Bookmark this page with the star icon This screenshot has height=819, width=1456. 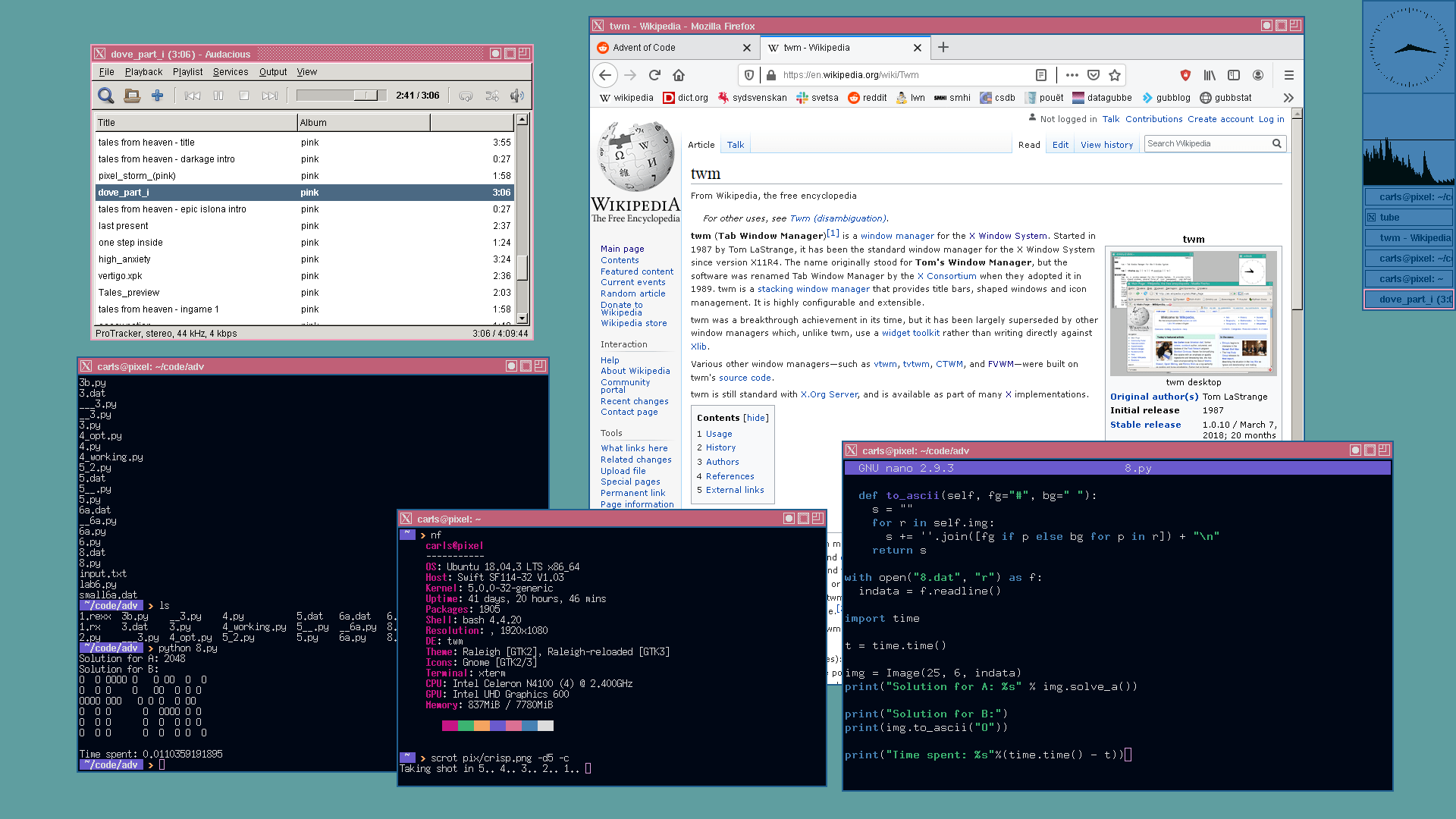tap(1115, 75)
